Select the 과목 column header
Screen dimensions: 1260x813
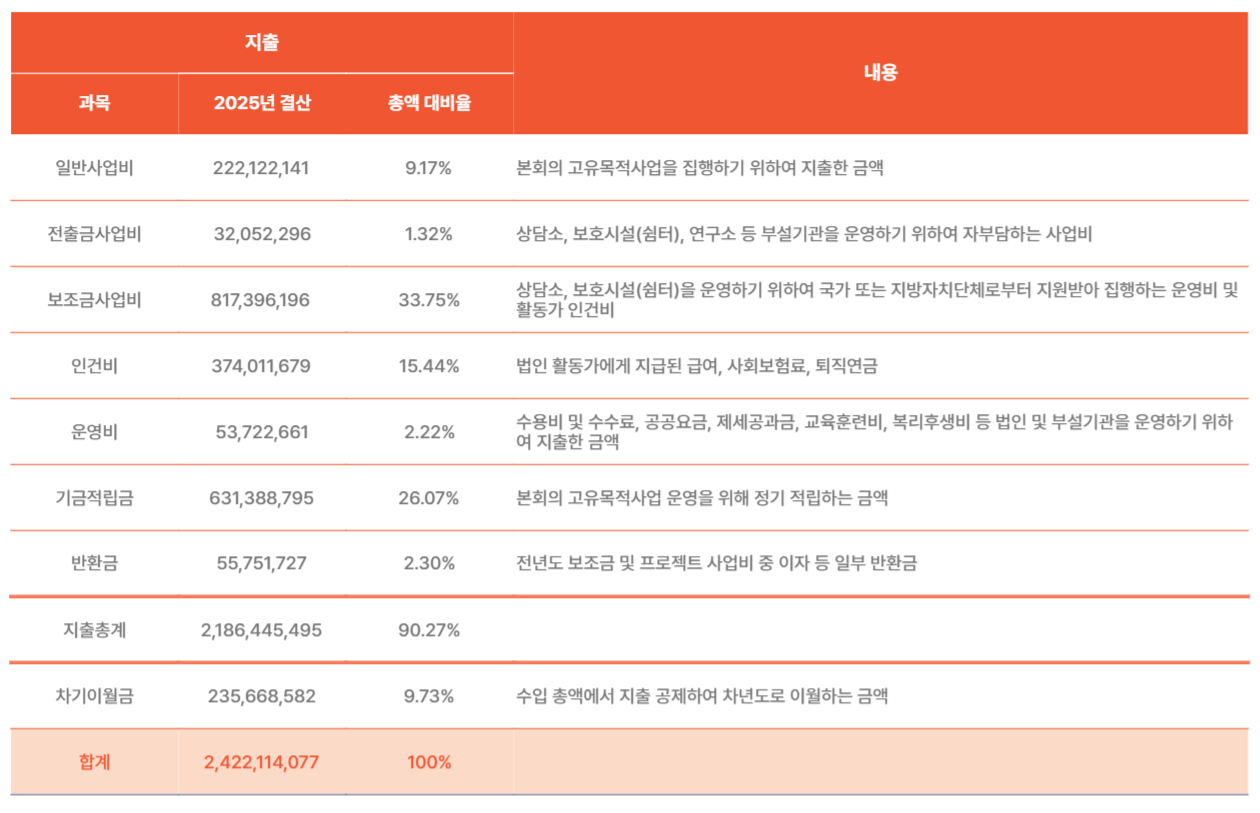click(x=94, y=103)
